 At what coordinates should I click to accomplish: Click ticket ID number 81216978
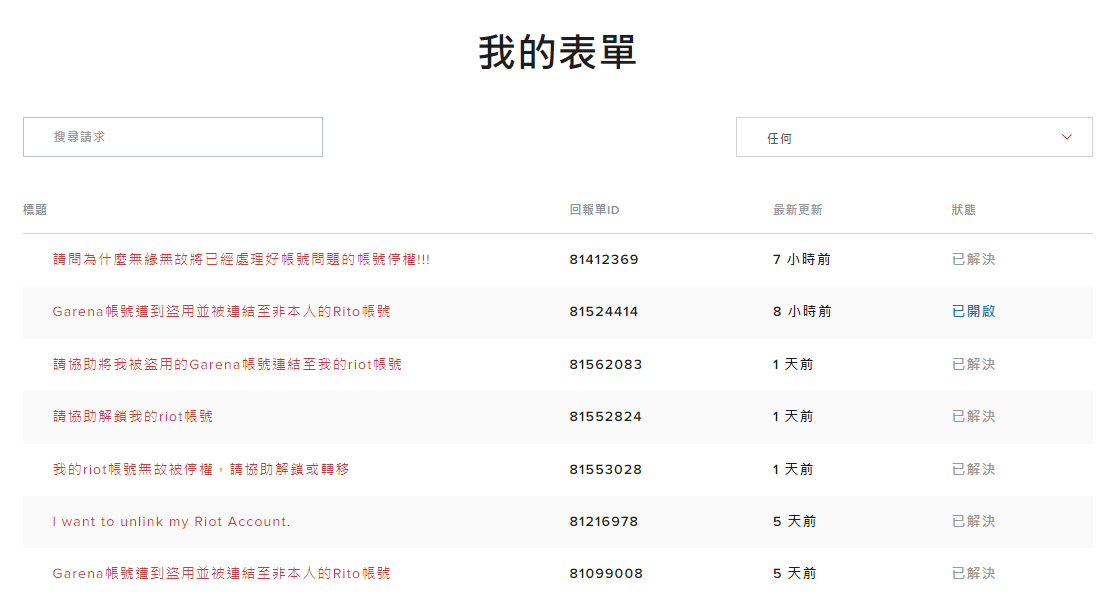(x=604, y=521)
